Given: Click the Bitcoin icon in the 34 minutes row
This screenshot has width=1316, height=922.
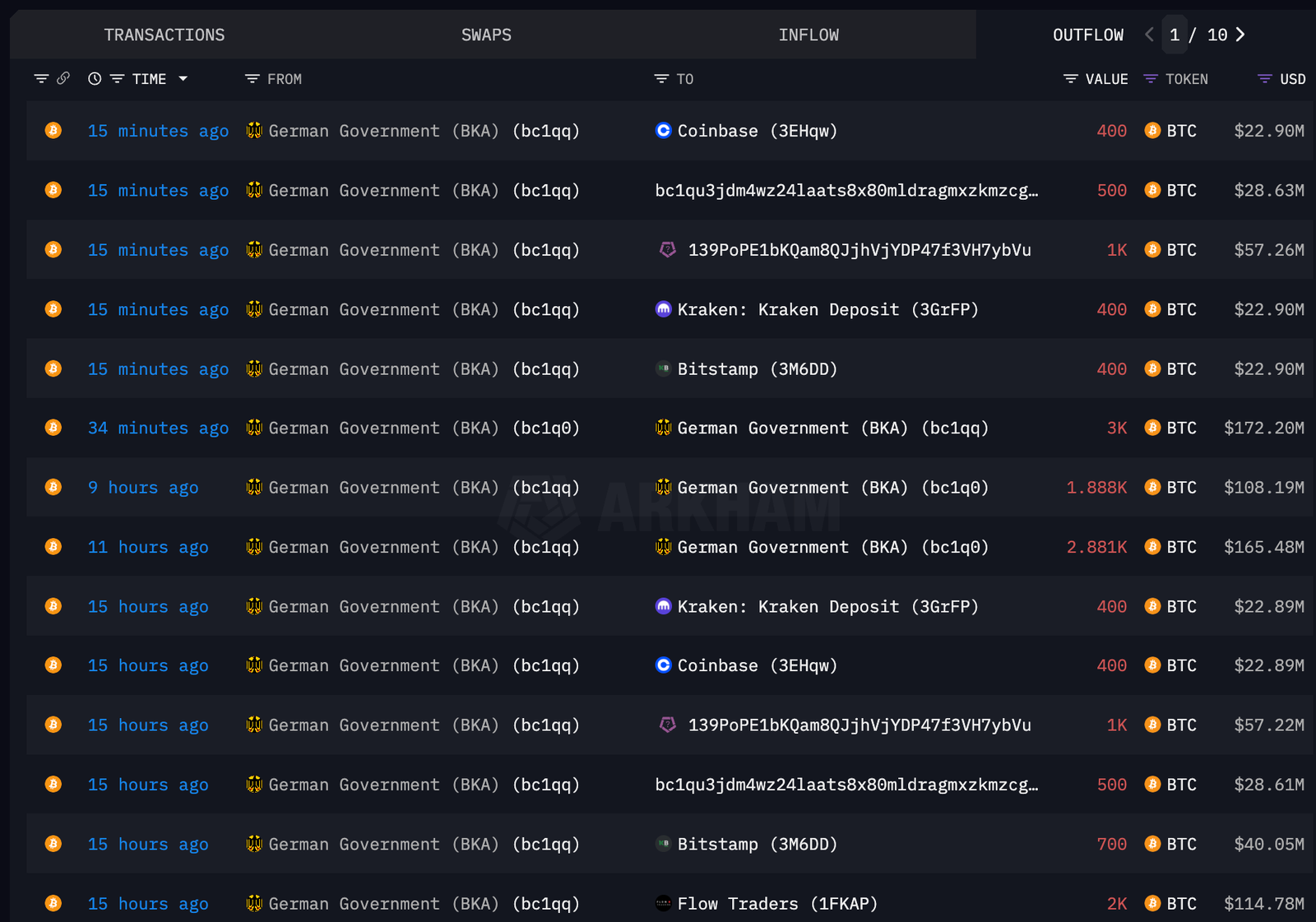Looking at the screenshot, I should [53, 428].
